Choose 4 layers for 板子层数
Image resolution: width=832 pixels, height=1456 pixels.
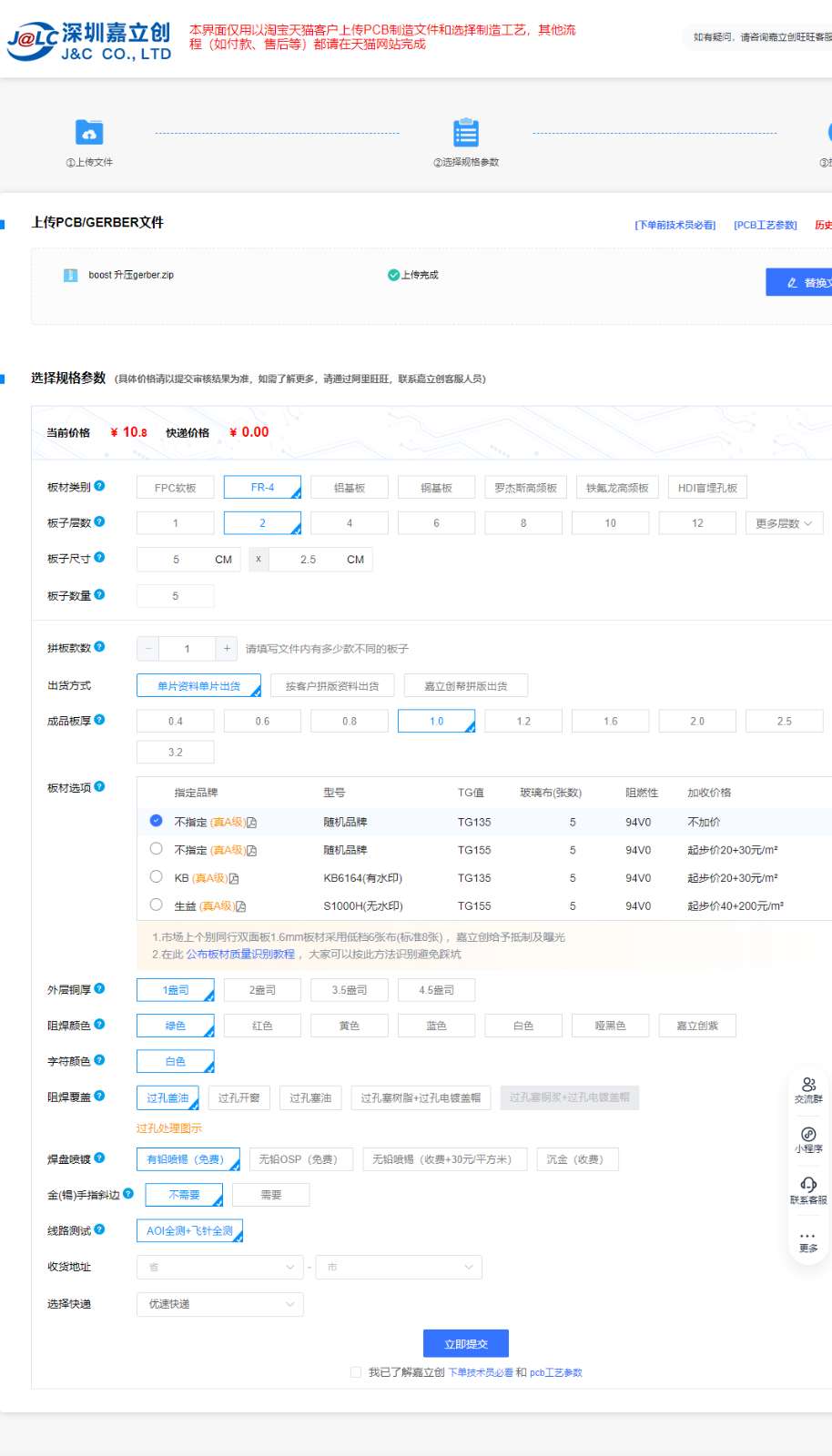(350, 523)
